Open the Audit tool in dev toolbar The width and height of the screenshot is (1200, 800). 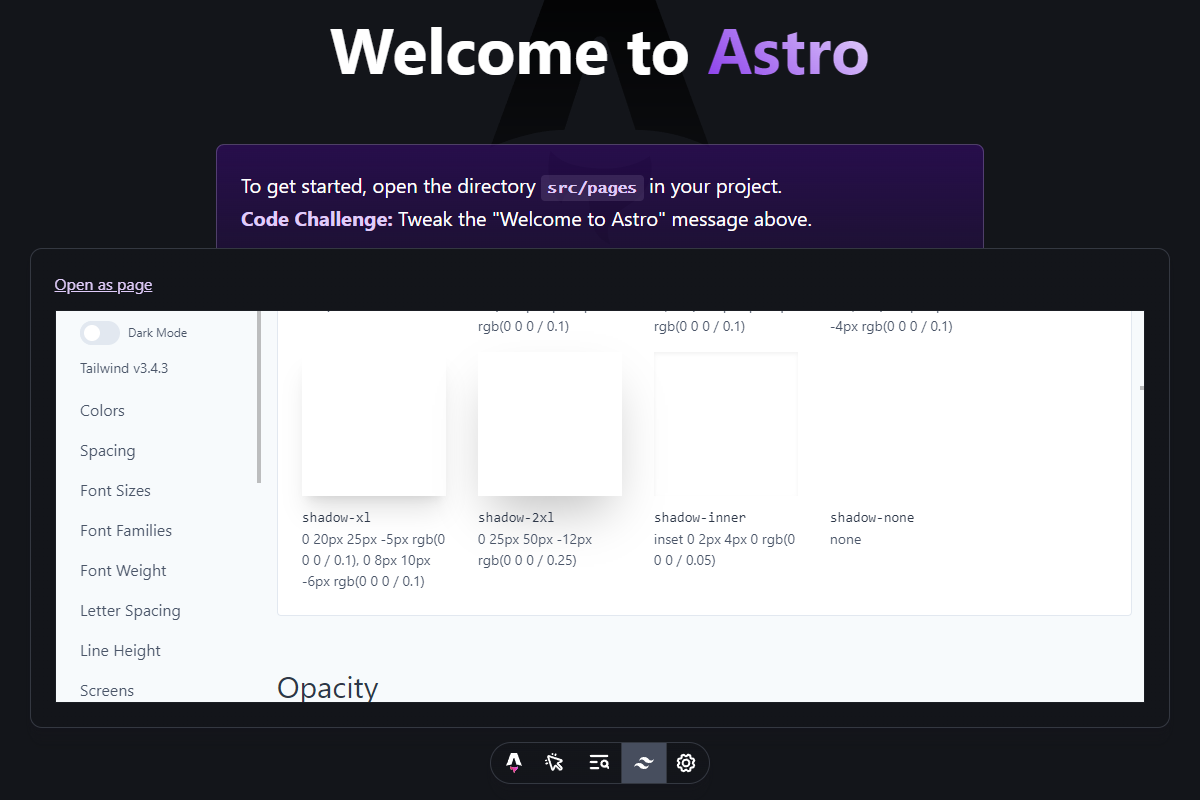coord(599,763)
